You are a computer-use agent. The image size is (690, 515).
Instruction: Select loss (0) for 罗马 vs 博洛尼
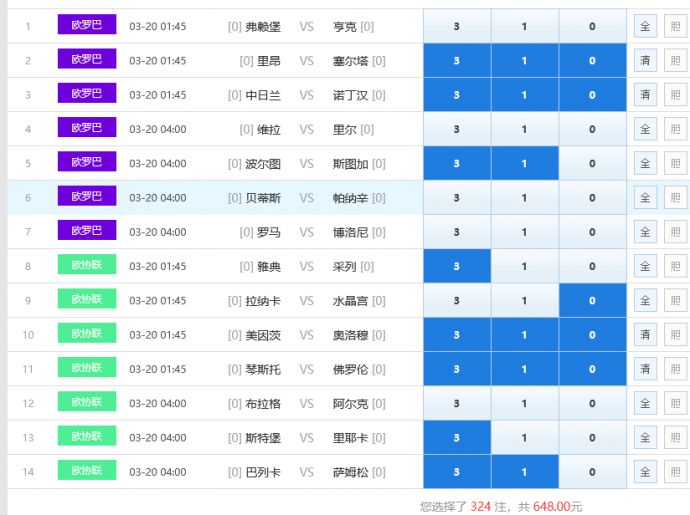pos(592,232)
